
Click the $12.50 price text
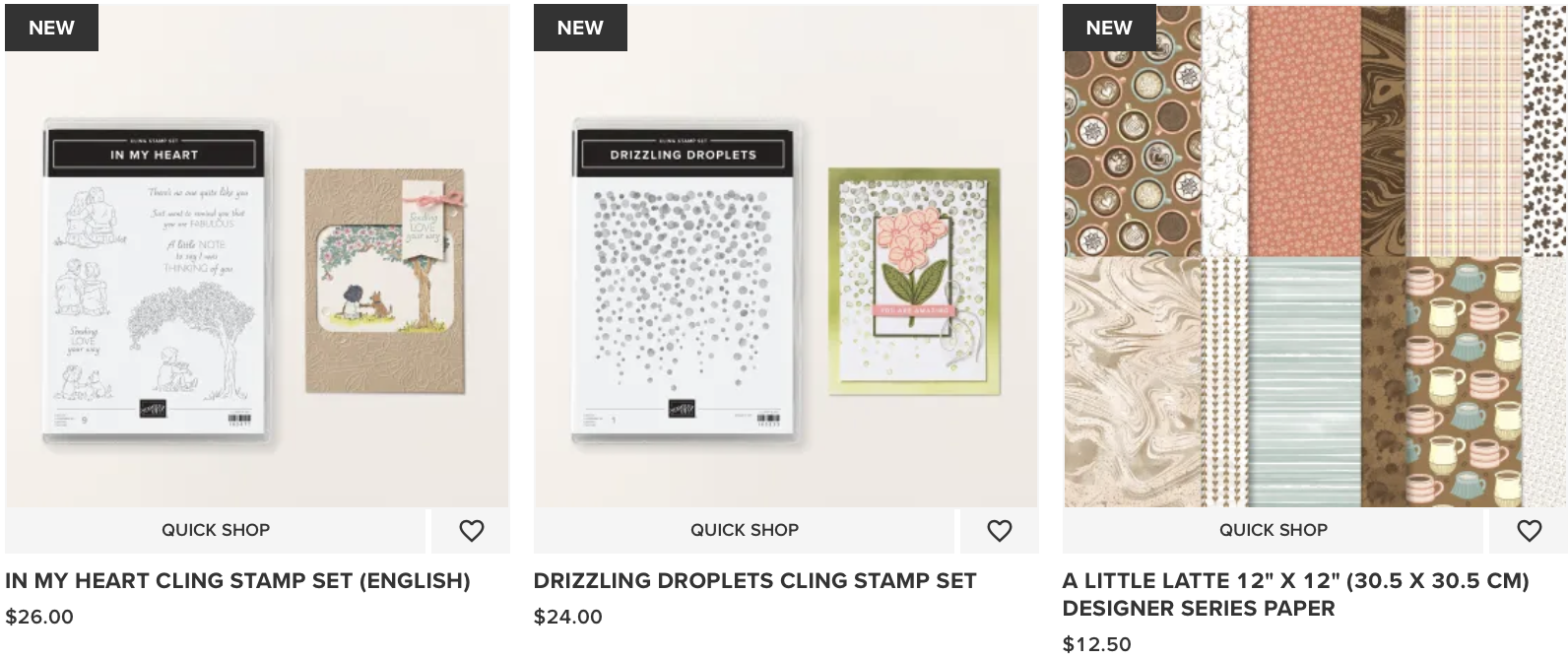(x=1097, y=644)
